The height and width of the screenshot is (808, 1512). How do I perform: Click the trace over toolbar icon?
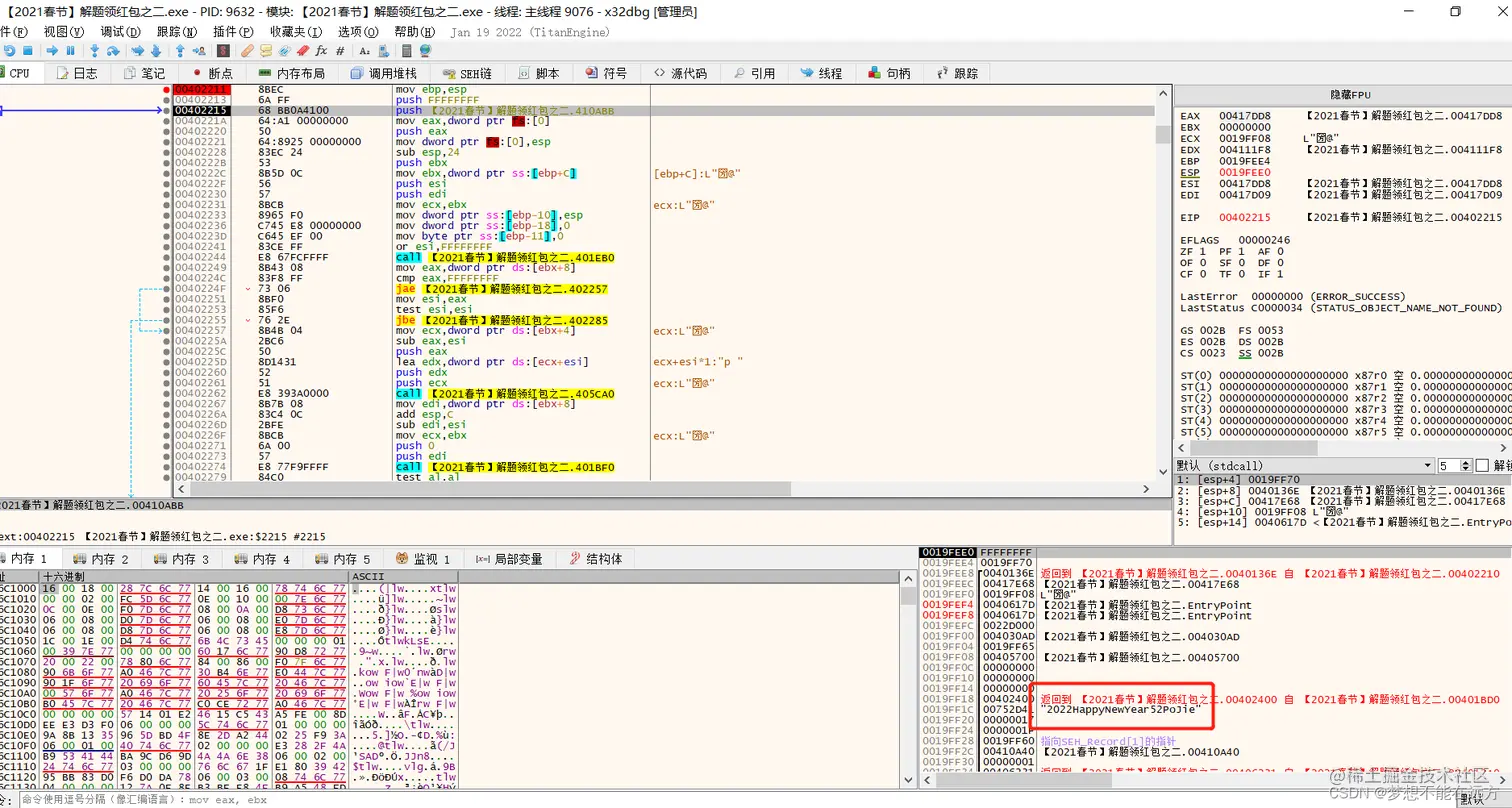156,50
